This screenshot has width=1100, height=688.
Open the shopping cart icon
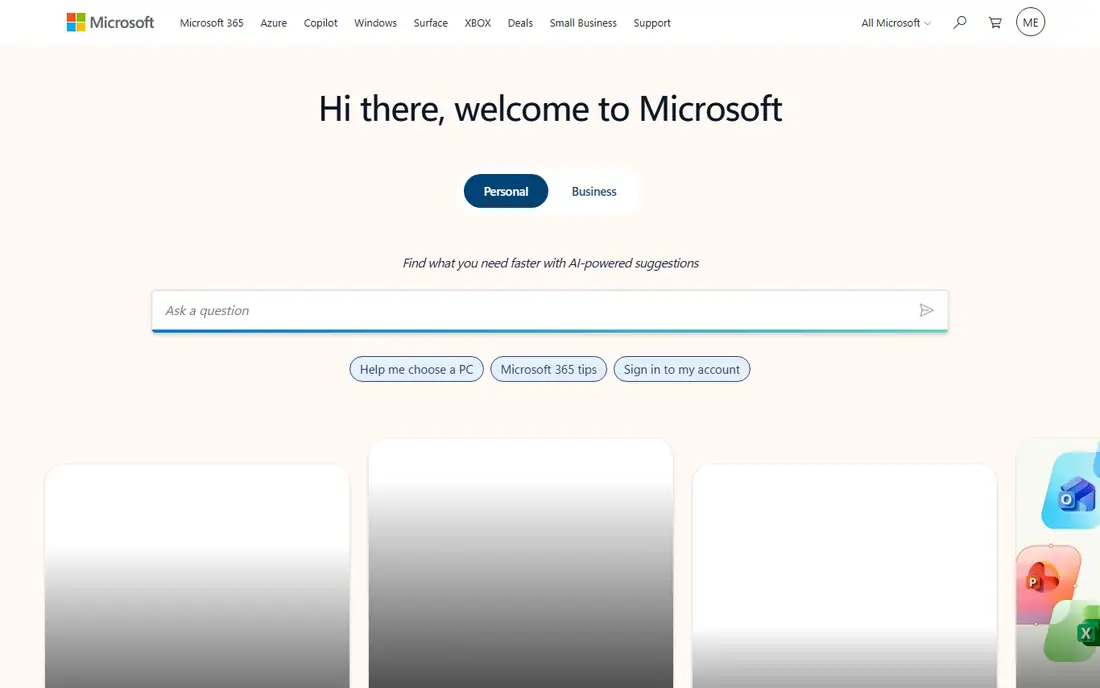(x=995, y=22)
